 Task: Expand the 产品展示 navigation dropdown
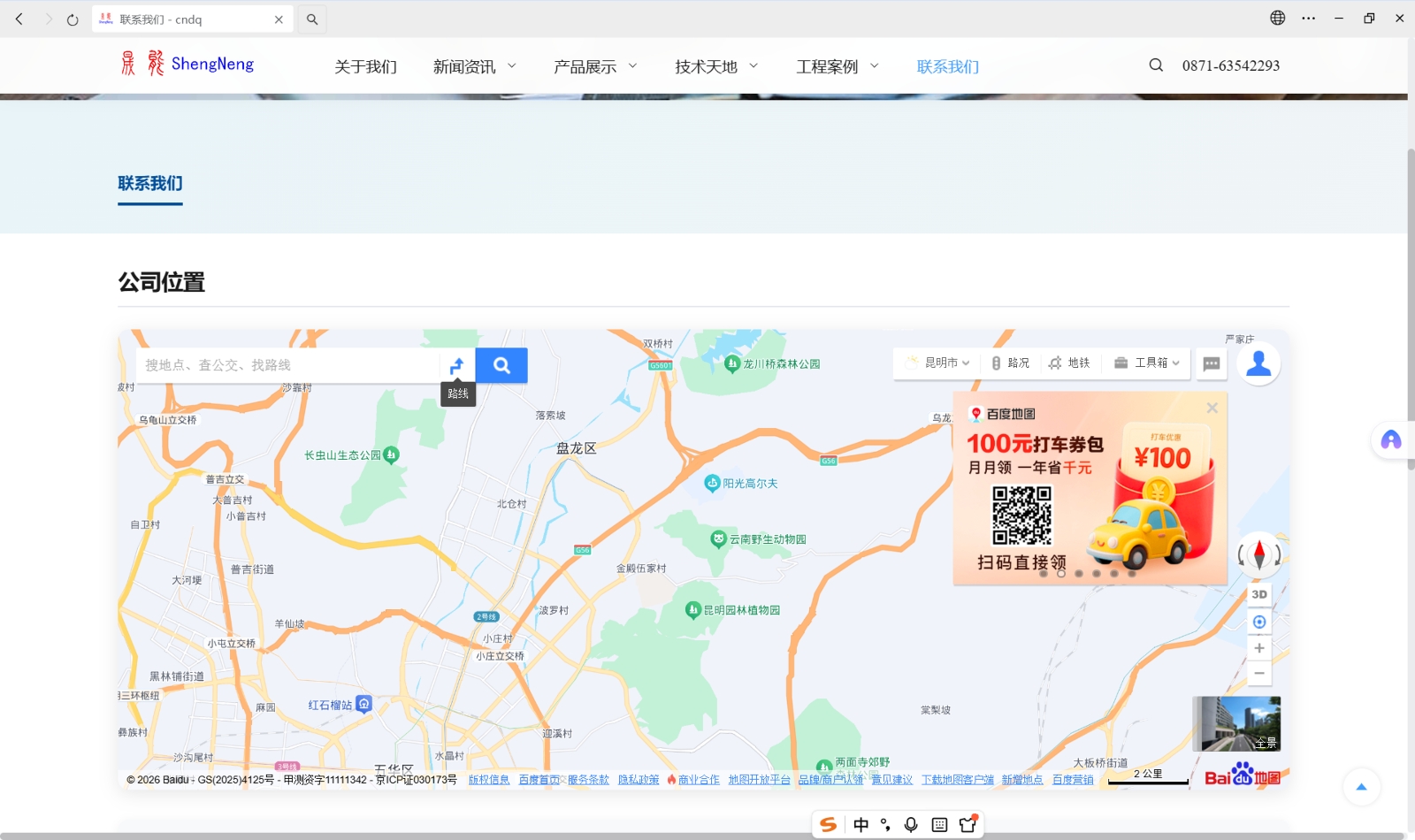(x=595, y=65)
